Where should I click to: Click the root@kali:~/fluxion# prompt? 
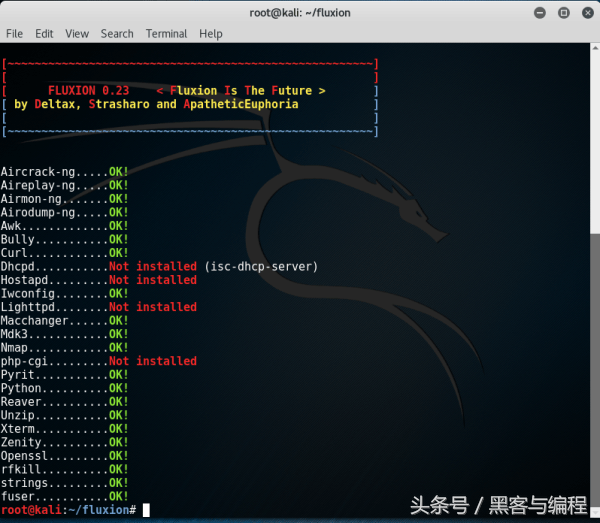(x=68, y=510)
